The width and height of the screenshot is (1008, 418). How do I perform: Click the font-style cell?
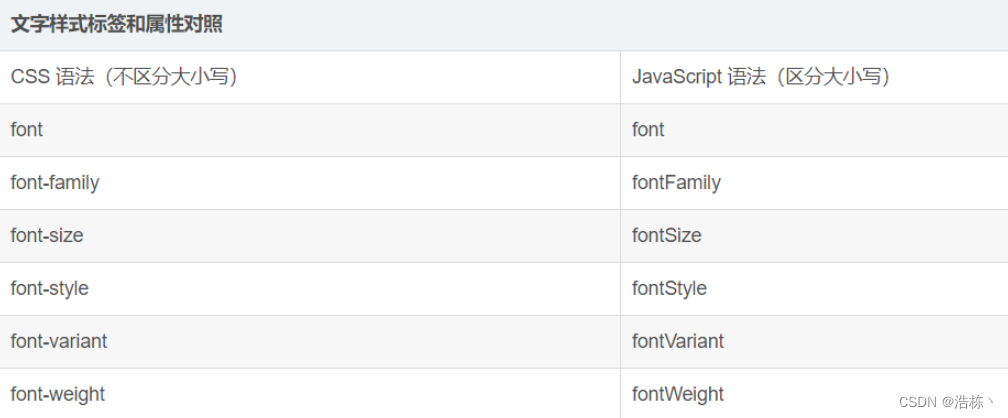click(x=50, y=289)
